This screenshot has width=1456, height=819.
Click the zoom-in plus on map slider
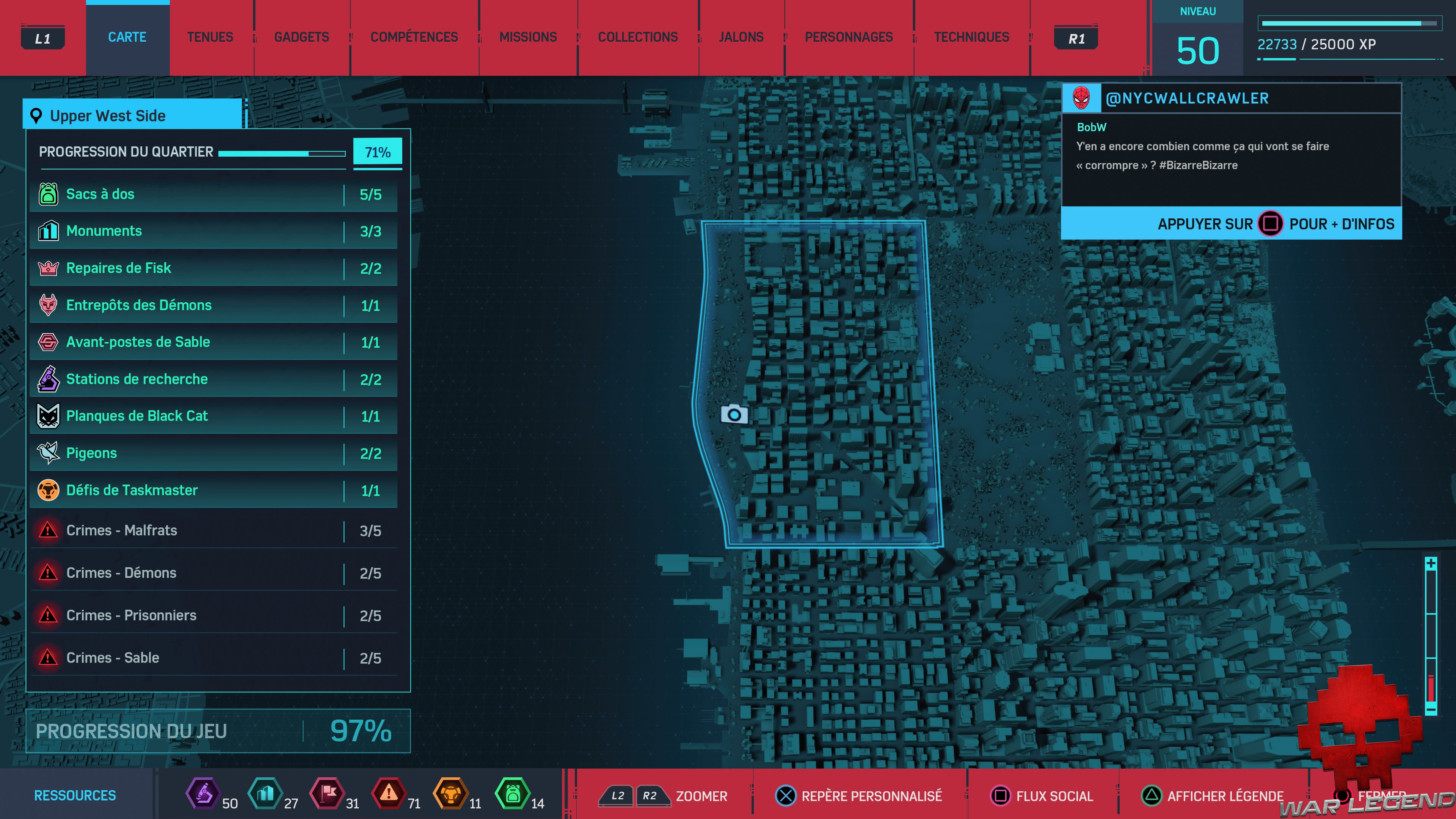[1431, 563]
